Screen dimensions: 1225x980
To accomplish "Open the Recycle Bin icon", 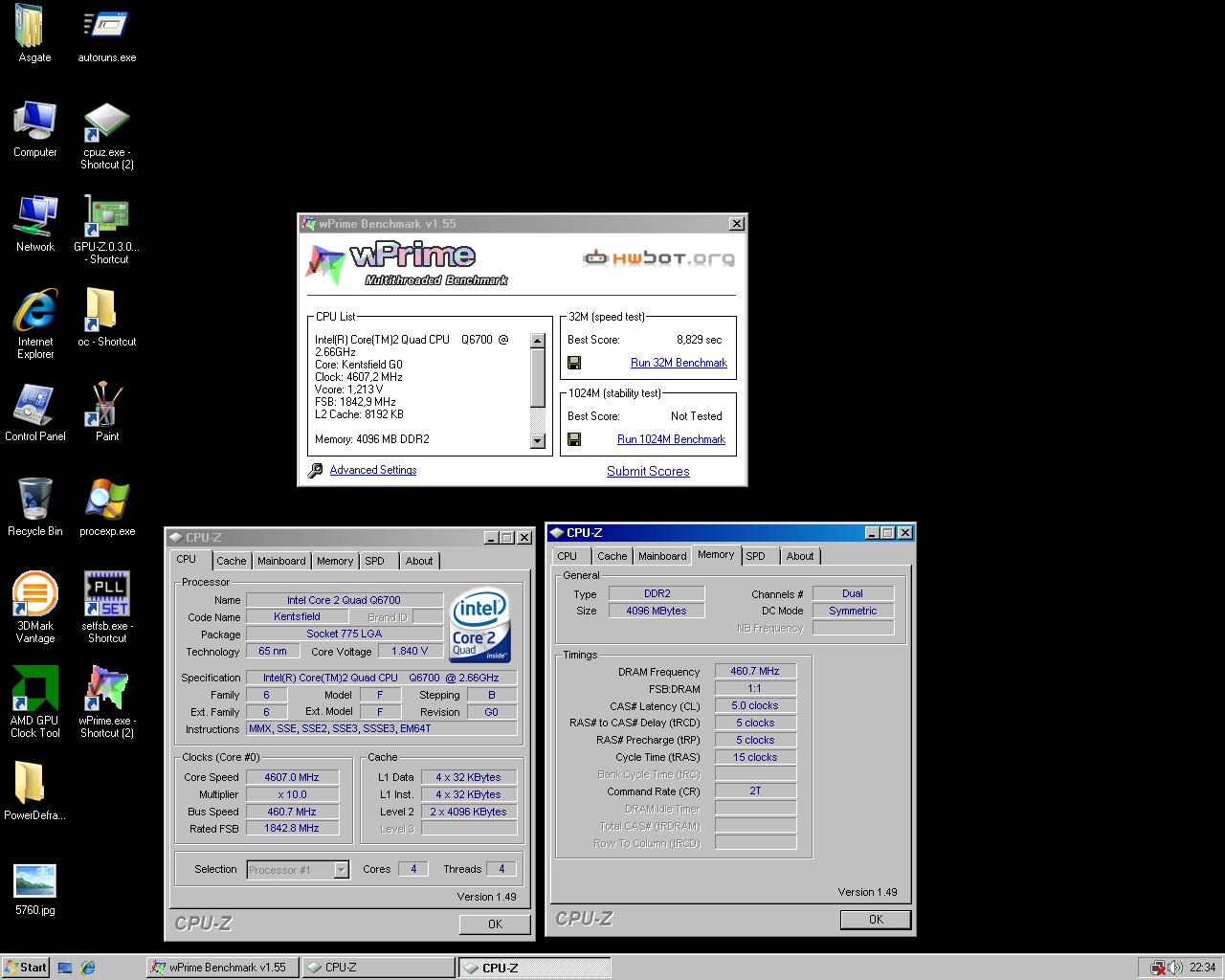I will 34,507.
